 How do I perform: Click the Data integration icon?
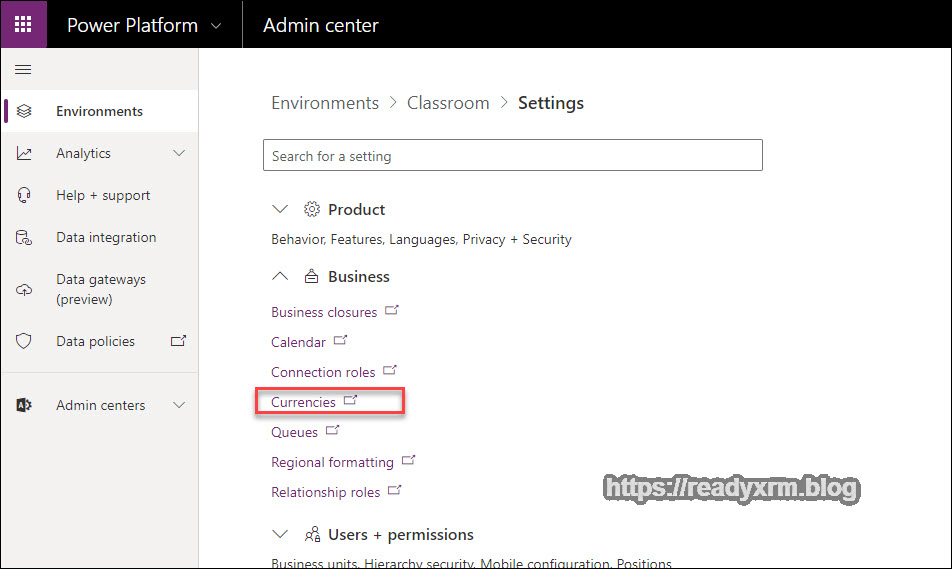[x=24, y=237]
